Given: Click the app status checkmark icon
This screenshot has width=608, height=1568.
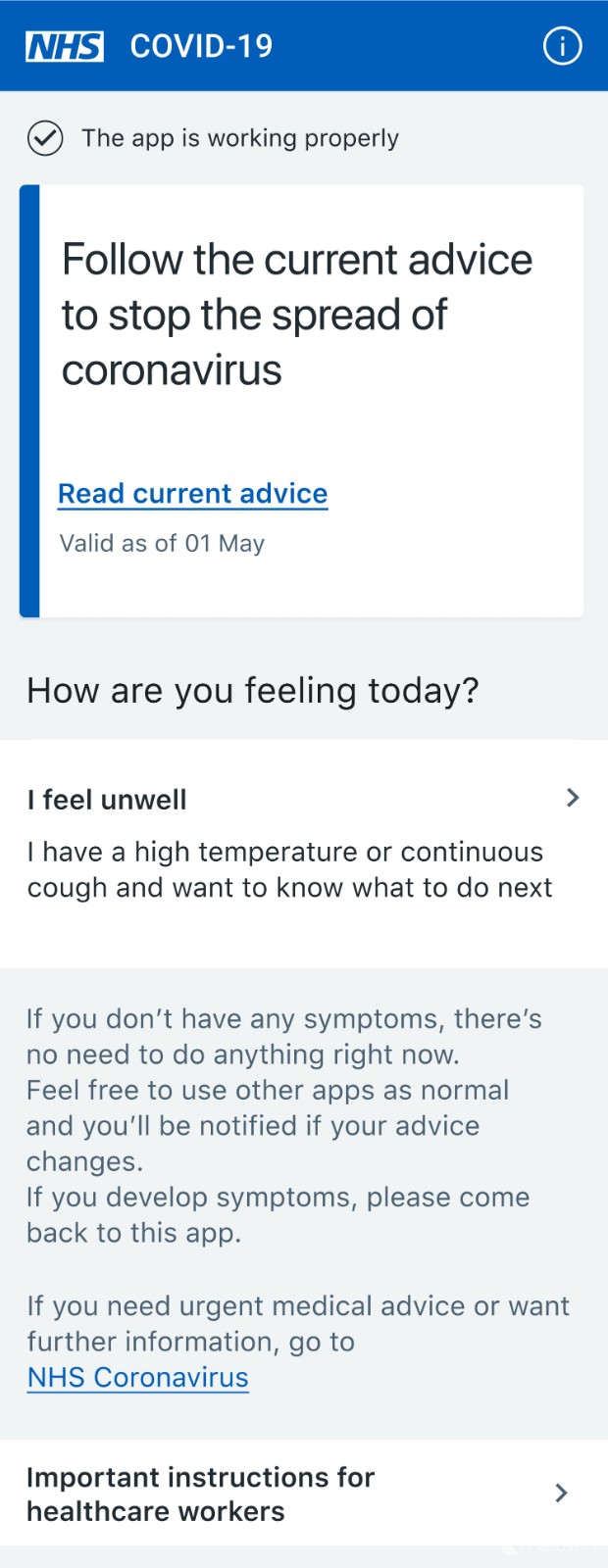Looking at the screenshot, I should pyautogui.click(x=45, y=138).
